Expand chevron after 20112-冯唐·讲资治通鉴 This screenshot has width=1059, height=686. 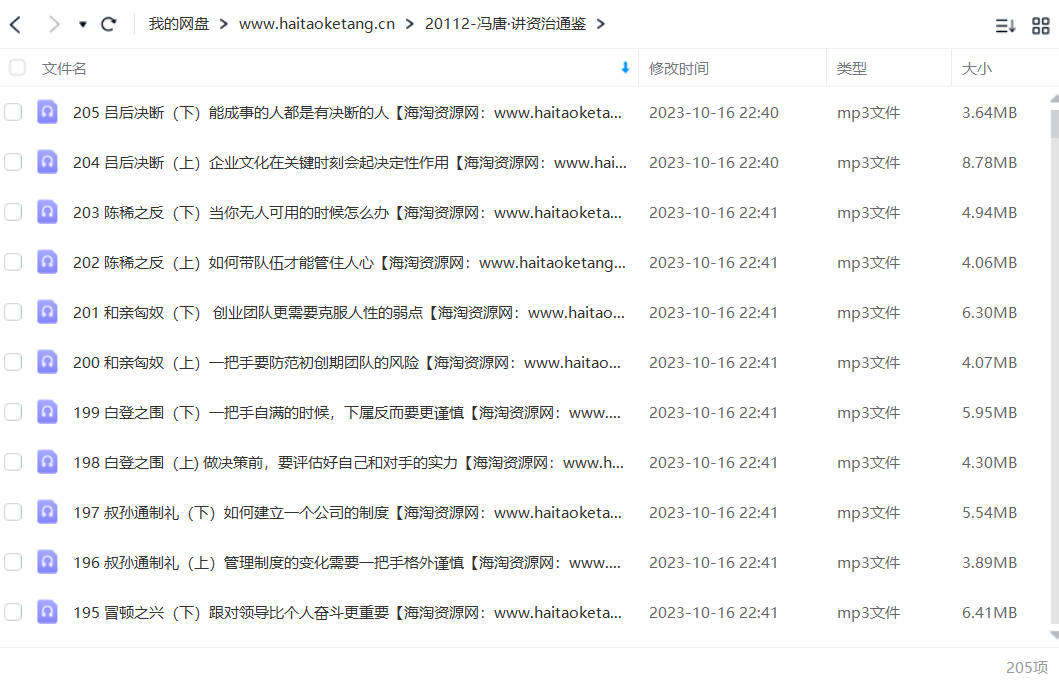(600, 24)
